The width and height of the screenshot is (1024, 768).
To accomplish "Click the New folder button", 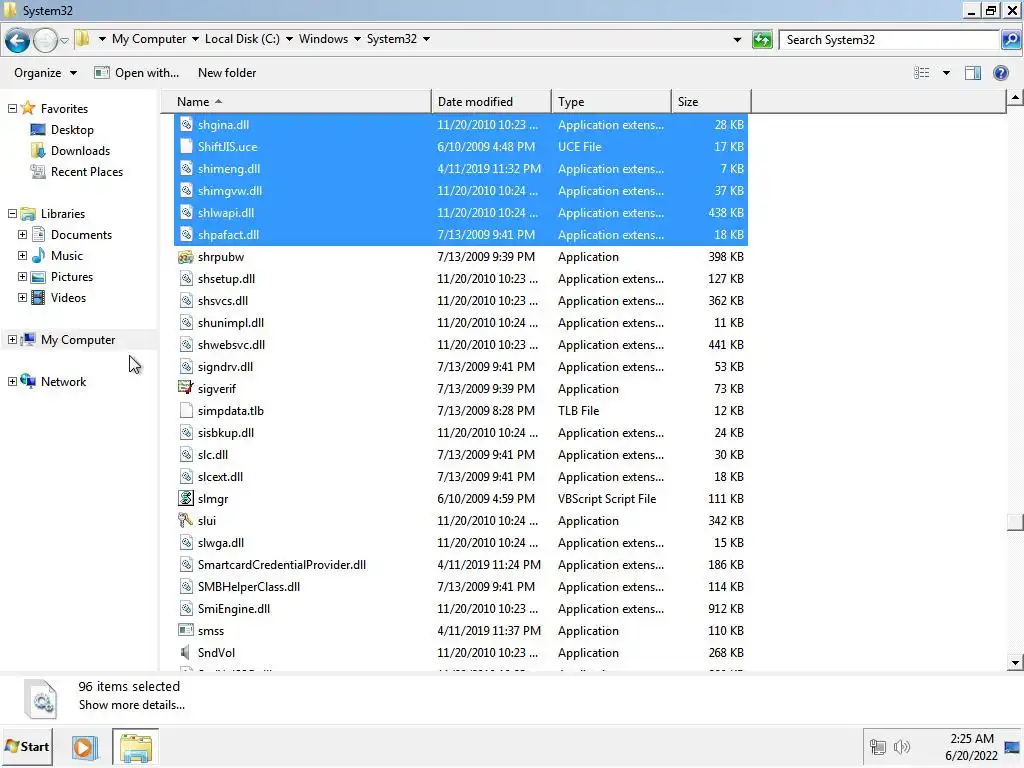I will click(x=227, y=73).
